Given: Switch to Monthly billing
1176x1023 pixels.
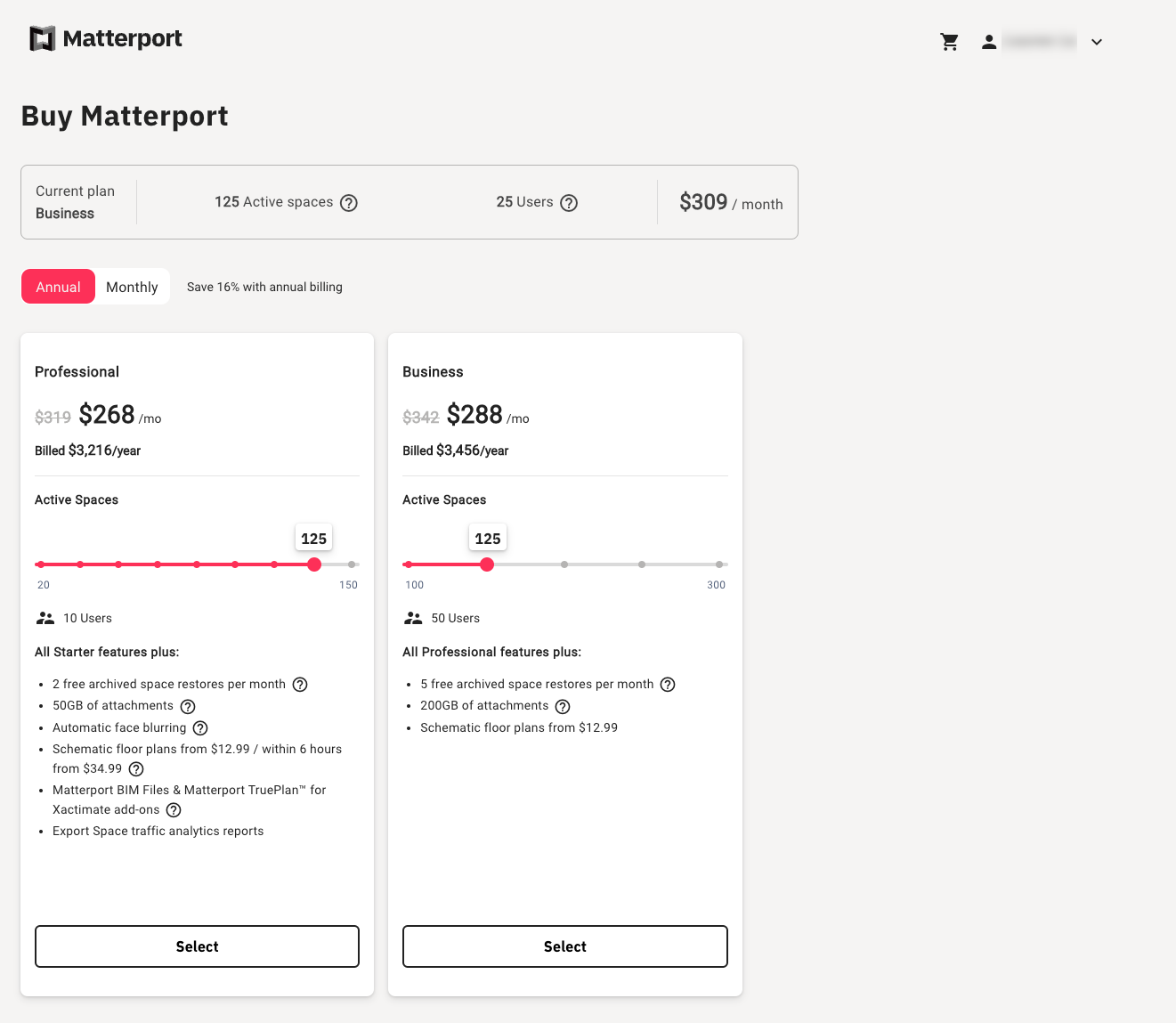Looking at the screenshot, I should 132,287.
